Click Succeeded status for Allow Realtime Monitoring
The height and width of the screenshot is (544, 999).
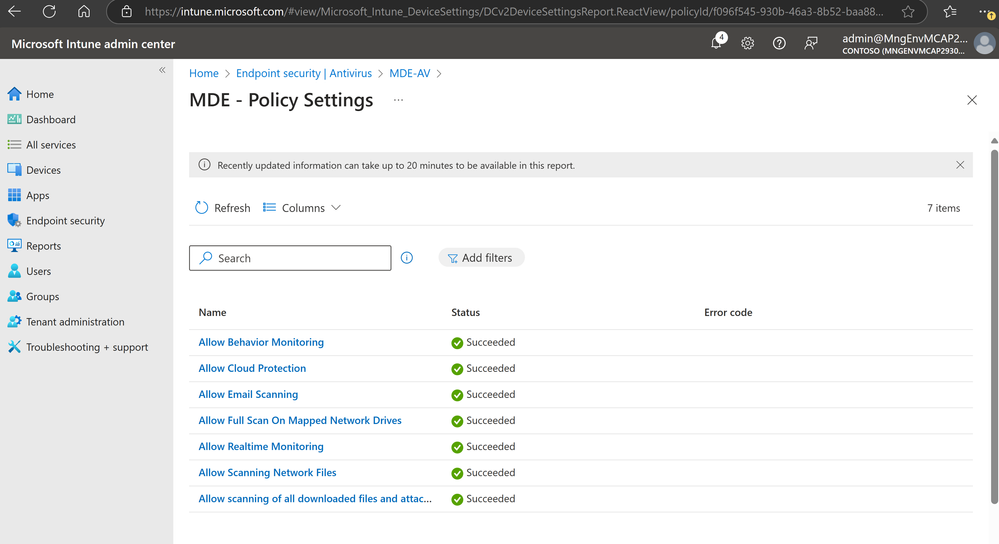[x=484, y=447]
